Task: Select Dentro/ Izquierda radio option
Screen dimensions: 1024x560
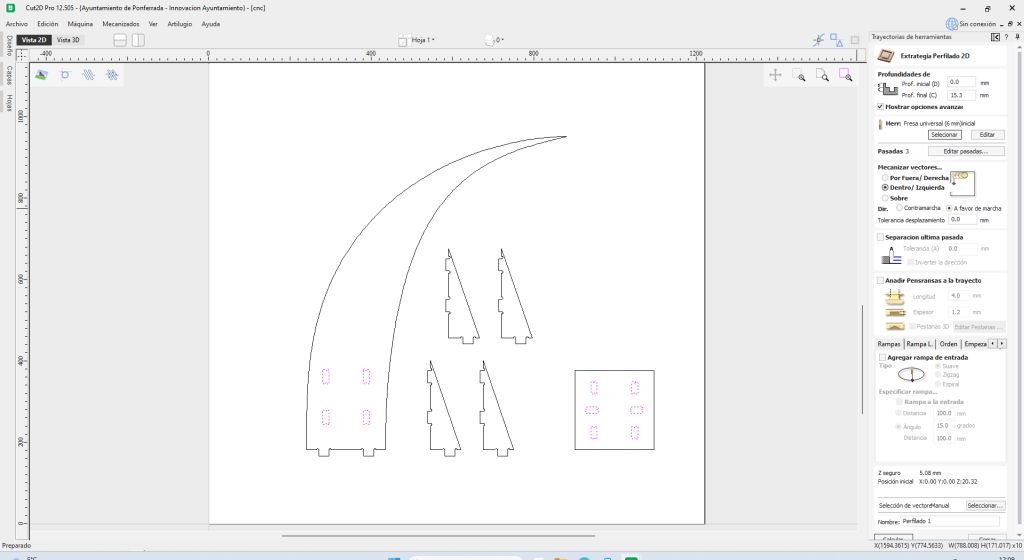Action: click(885, 187)
